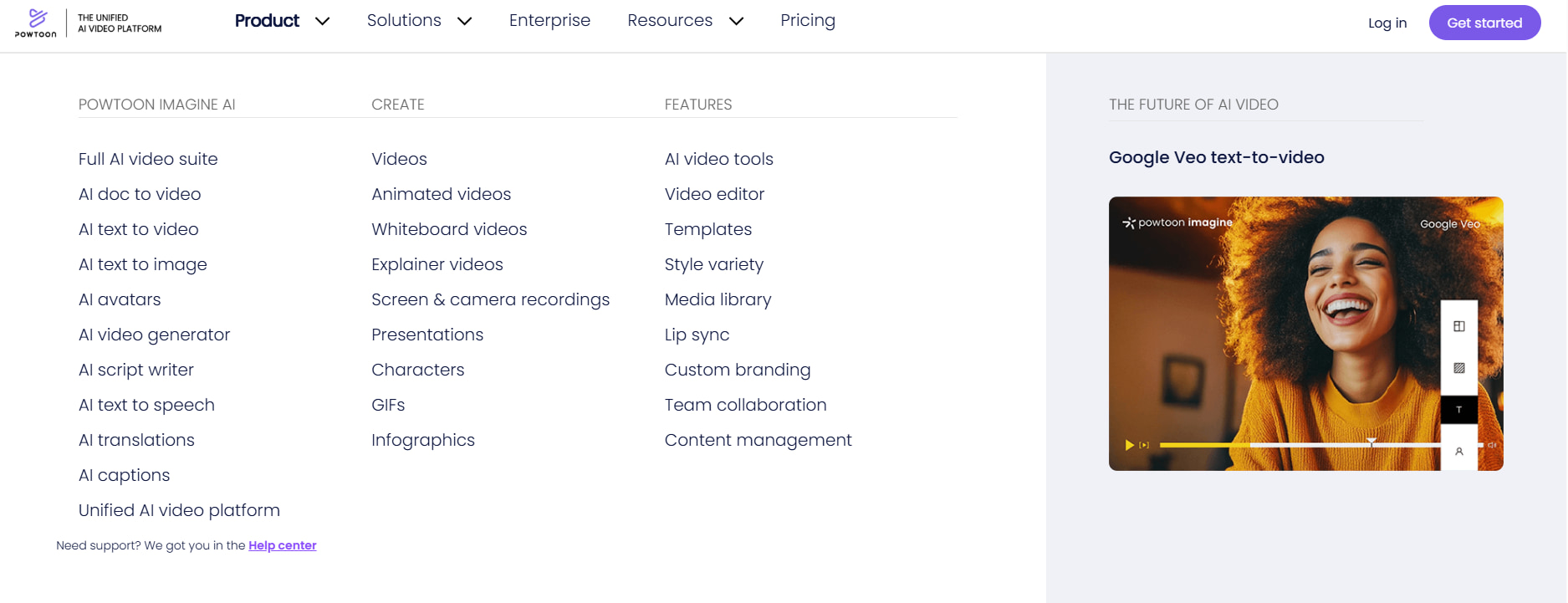The image size is (1568, 603).
Task: Expand the Solutions menu chevron
Action: (465, 22)
